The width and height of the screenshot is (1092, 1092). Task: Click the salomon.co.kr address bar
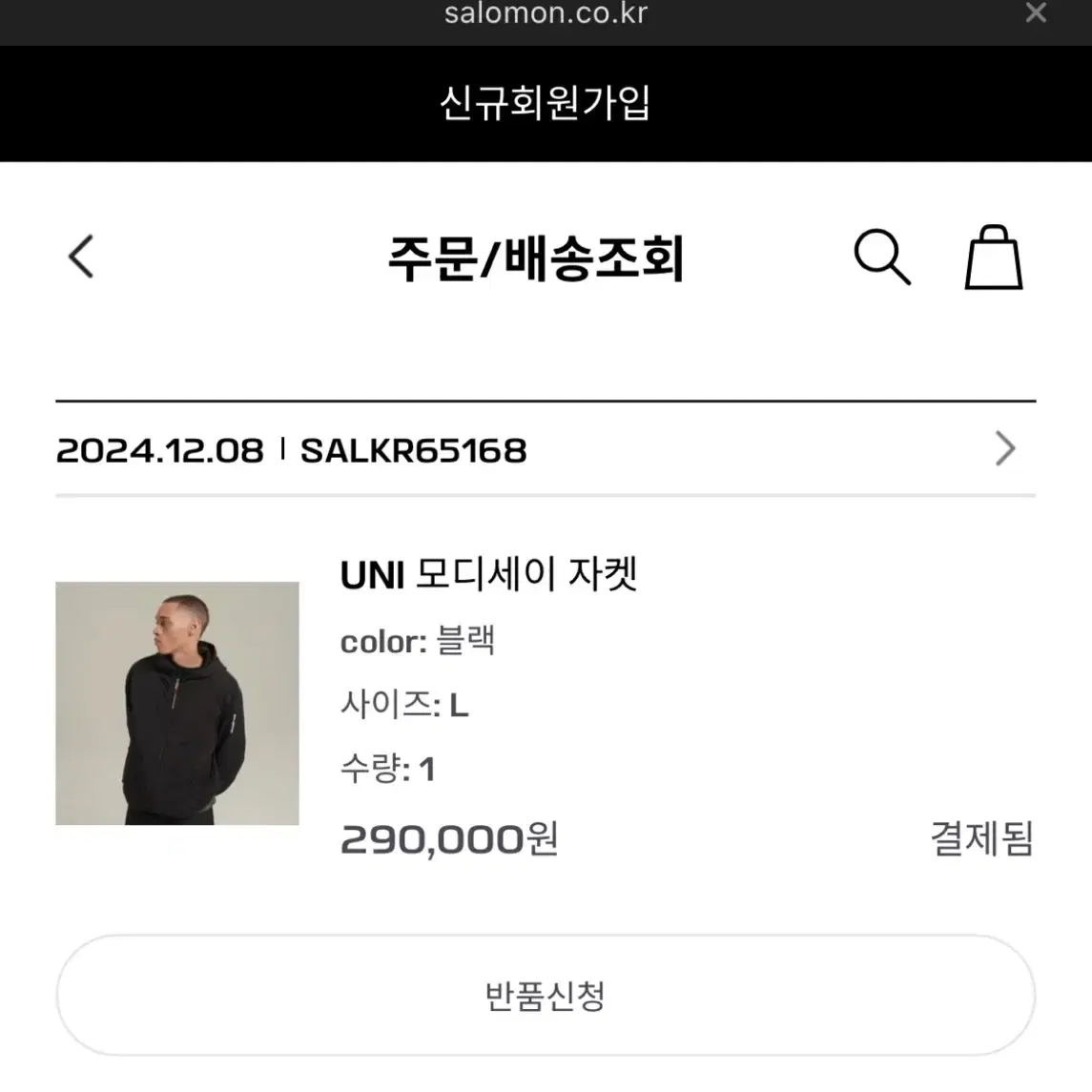(546, 14)
